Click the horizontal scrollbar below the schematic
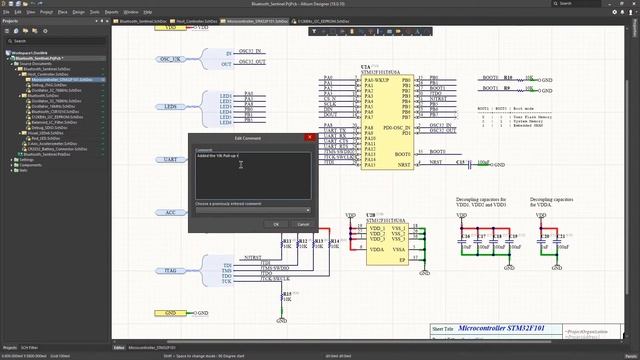Image resolution: width=640 pixels, height=360 pixels. click(x=359, y=342)
